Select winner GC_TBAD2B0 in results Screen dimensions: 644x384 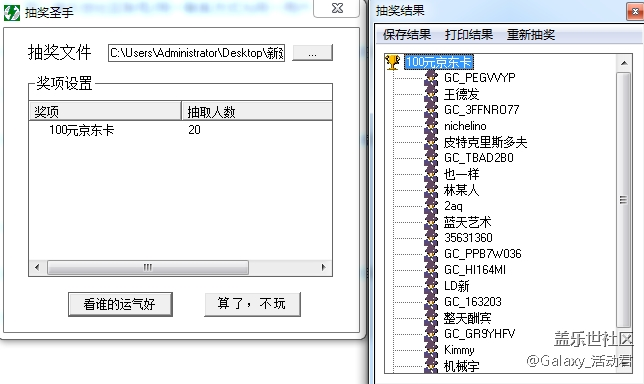478,158
